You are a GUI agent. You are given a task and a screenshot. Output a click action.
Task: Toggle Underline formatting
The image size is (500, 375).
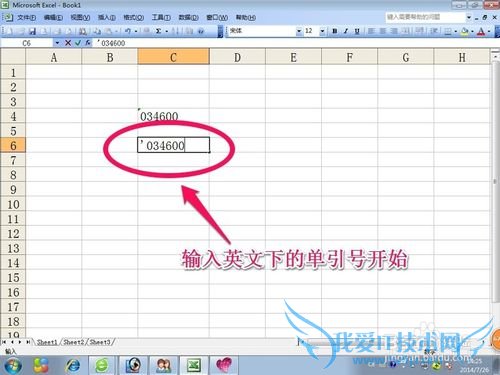(x=357, y=31)
